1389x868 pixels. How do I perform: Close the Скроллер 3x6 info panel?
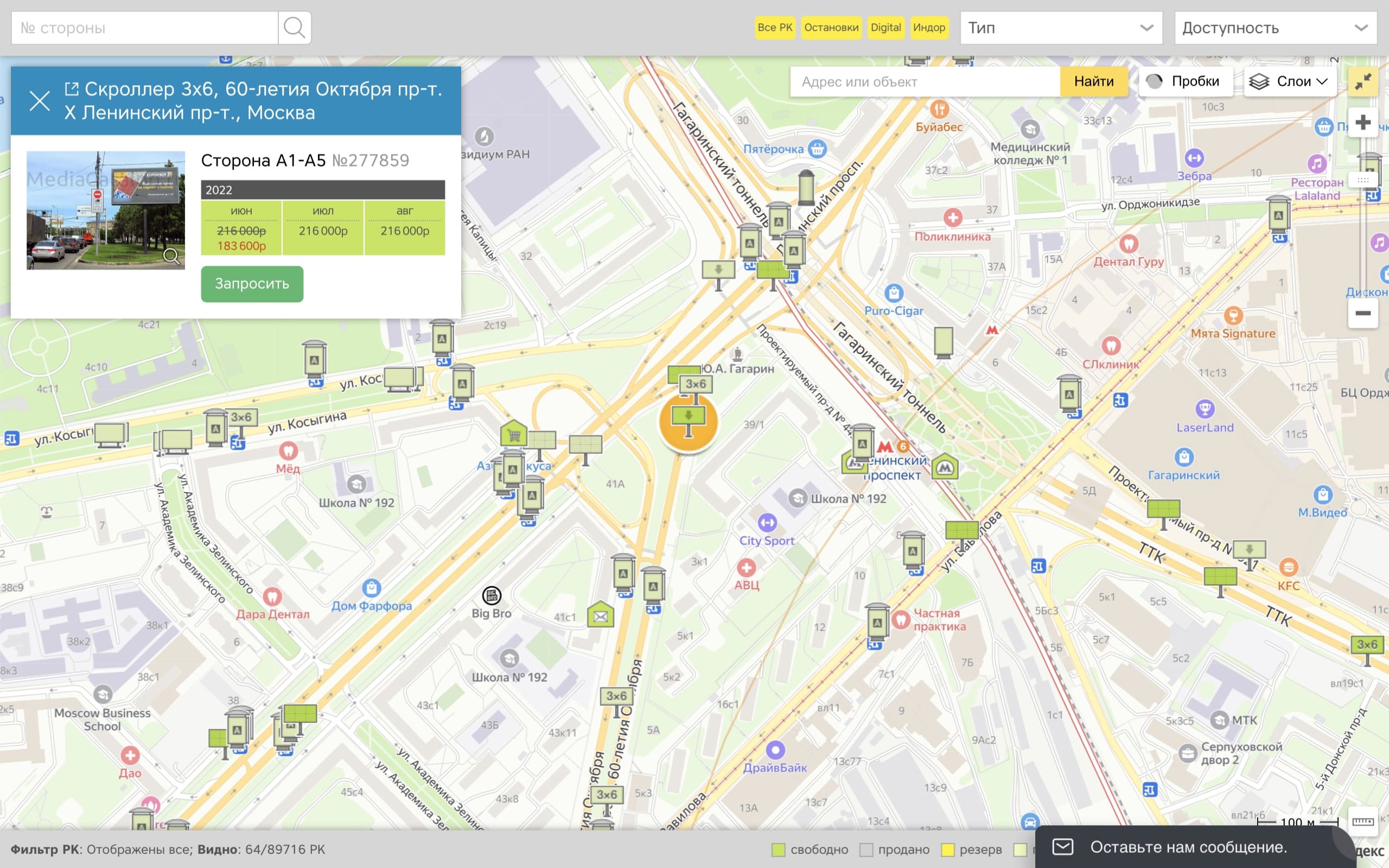[40, 101]
